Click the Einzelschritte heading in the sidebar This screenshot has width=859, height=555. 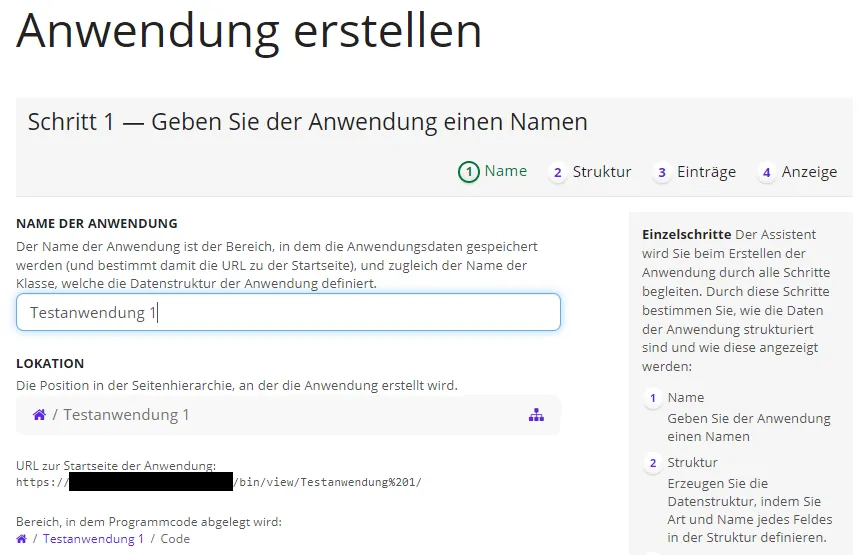tap(686, 234)
